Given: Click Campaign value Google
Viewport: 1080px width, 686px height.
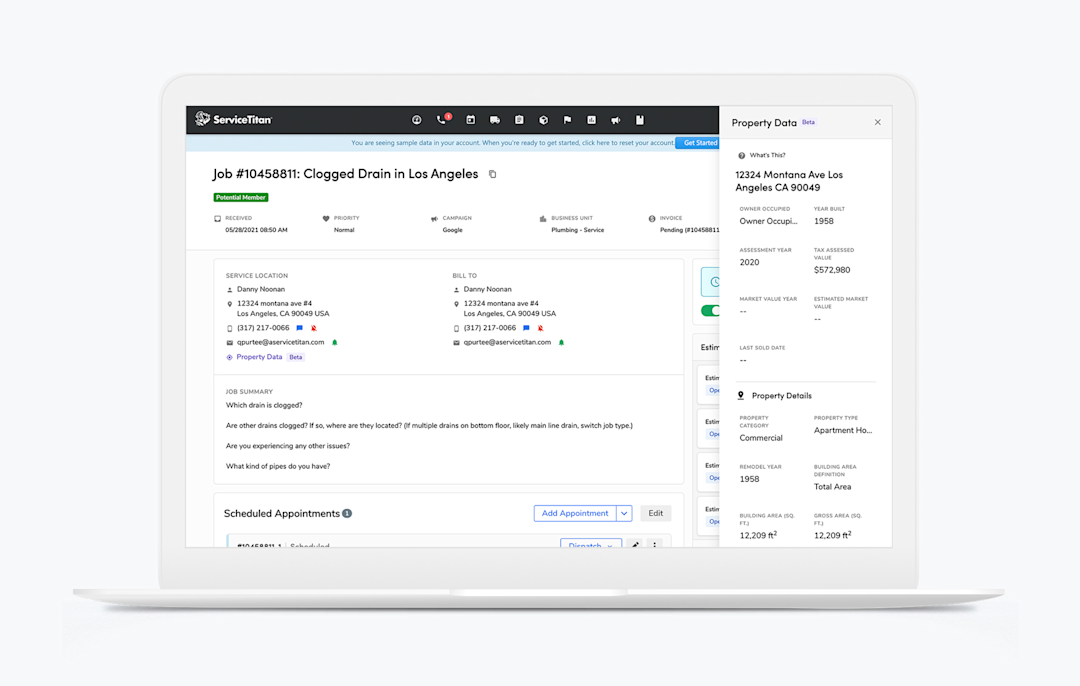Looking at the screenshot, I should click(453, 230).
